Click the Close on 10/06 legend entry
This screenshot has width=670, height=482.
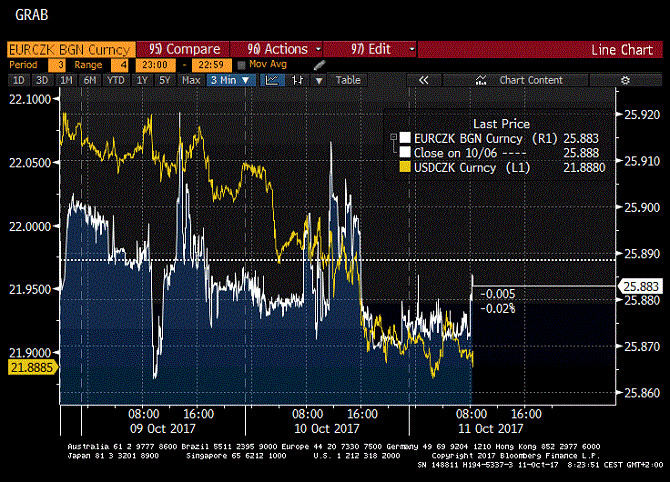coord(470,153)
